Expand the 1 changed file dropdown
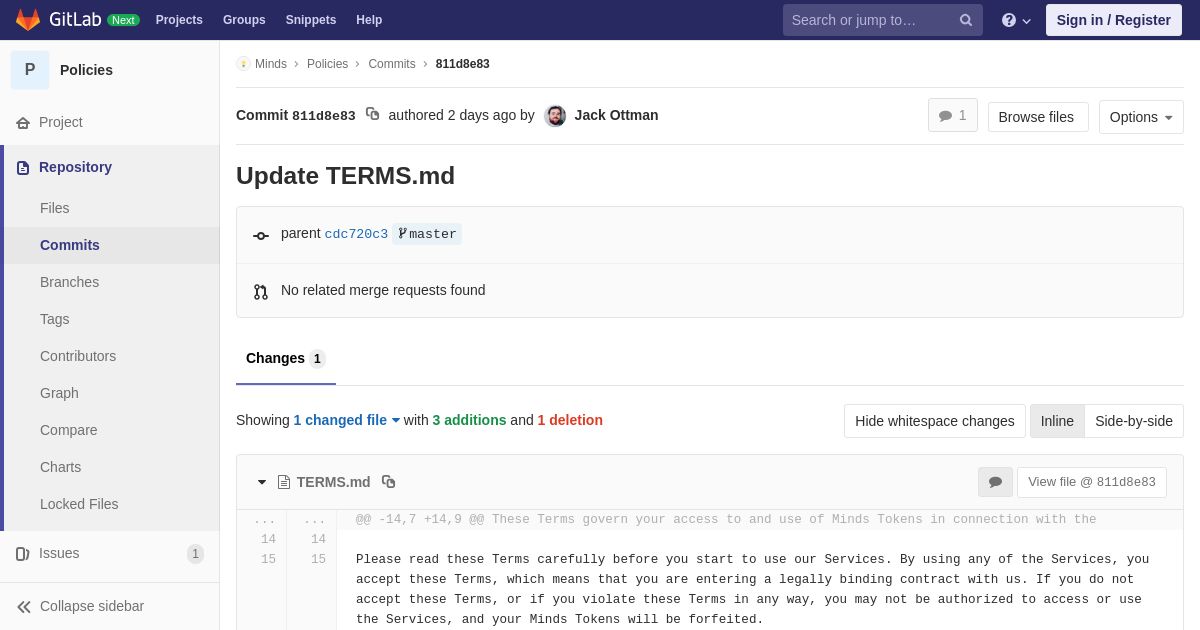Image resolution: width=1200 pixels, height=630 pixels. (347, 420)
